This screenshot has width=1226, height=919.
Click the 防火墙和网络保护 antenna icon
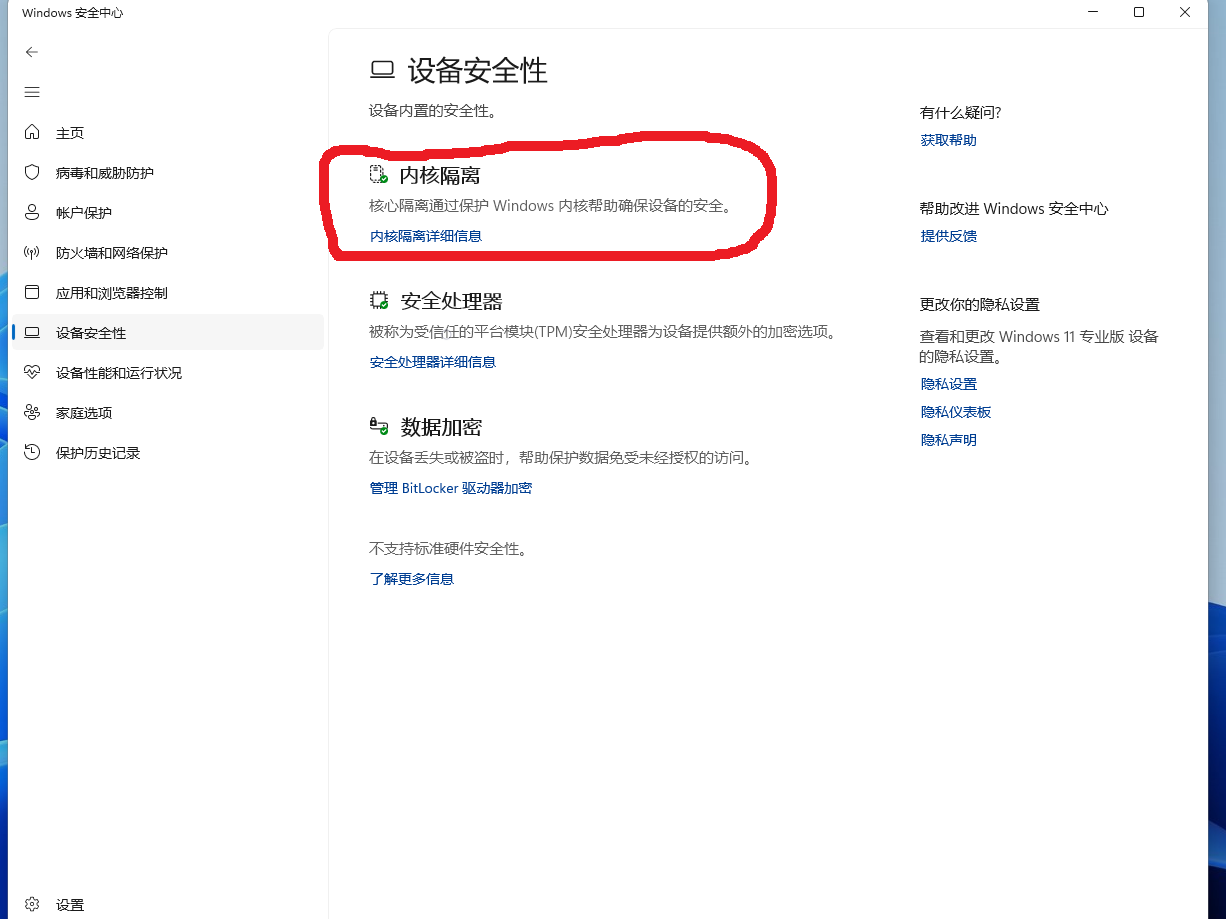click(32, 252)
